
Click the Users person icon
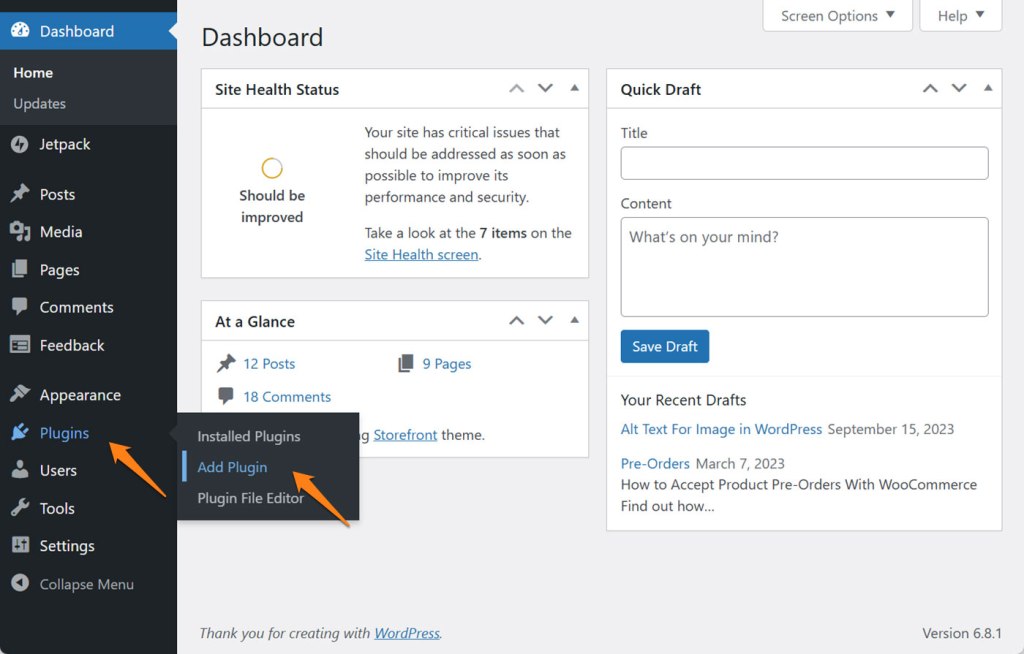(20, 470)
